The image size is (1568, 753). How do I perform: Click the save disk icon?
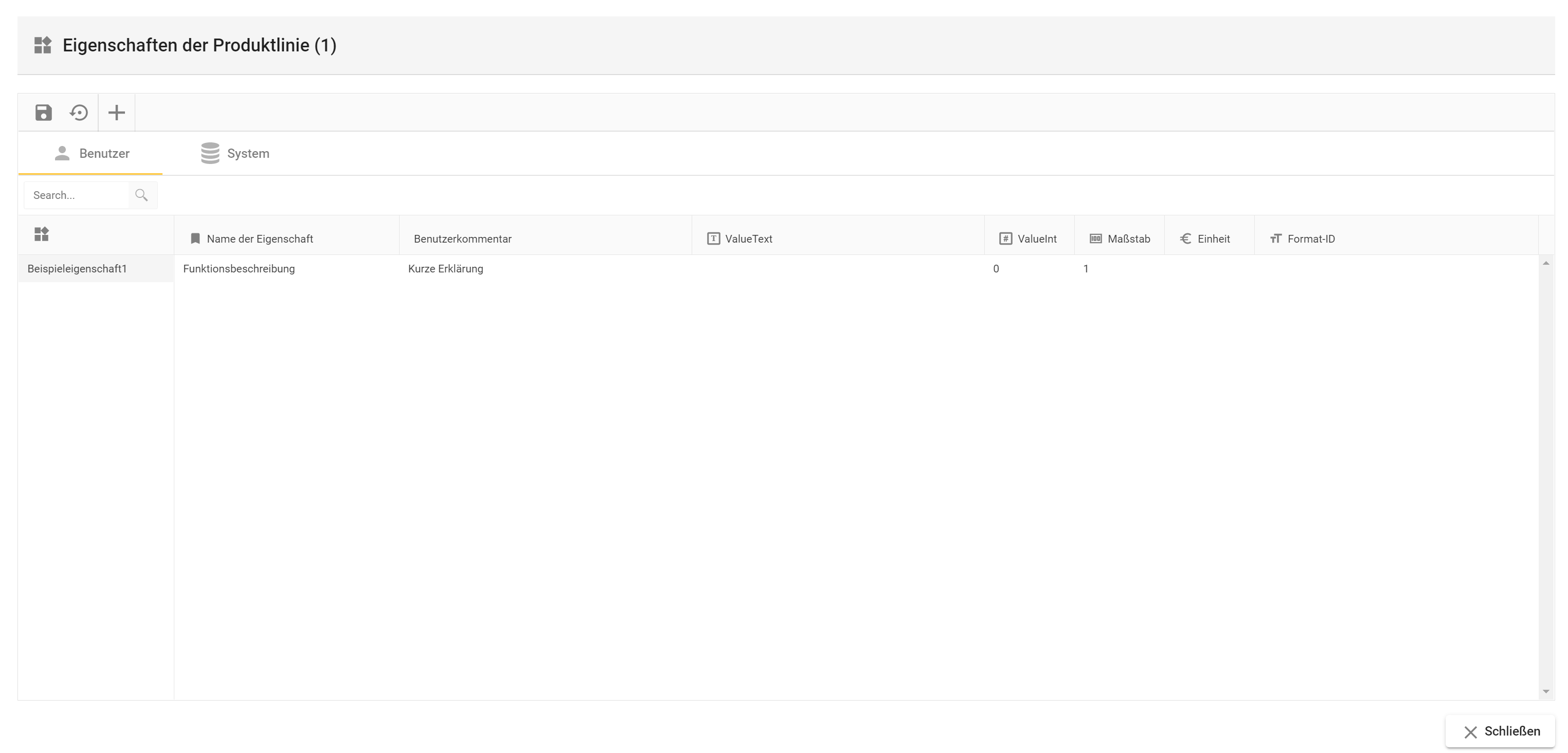(43, 113)
